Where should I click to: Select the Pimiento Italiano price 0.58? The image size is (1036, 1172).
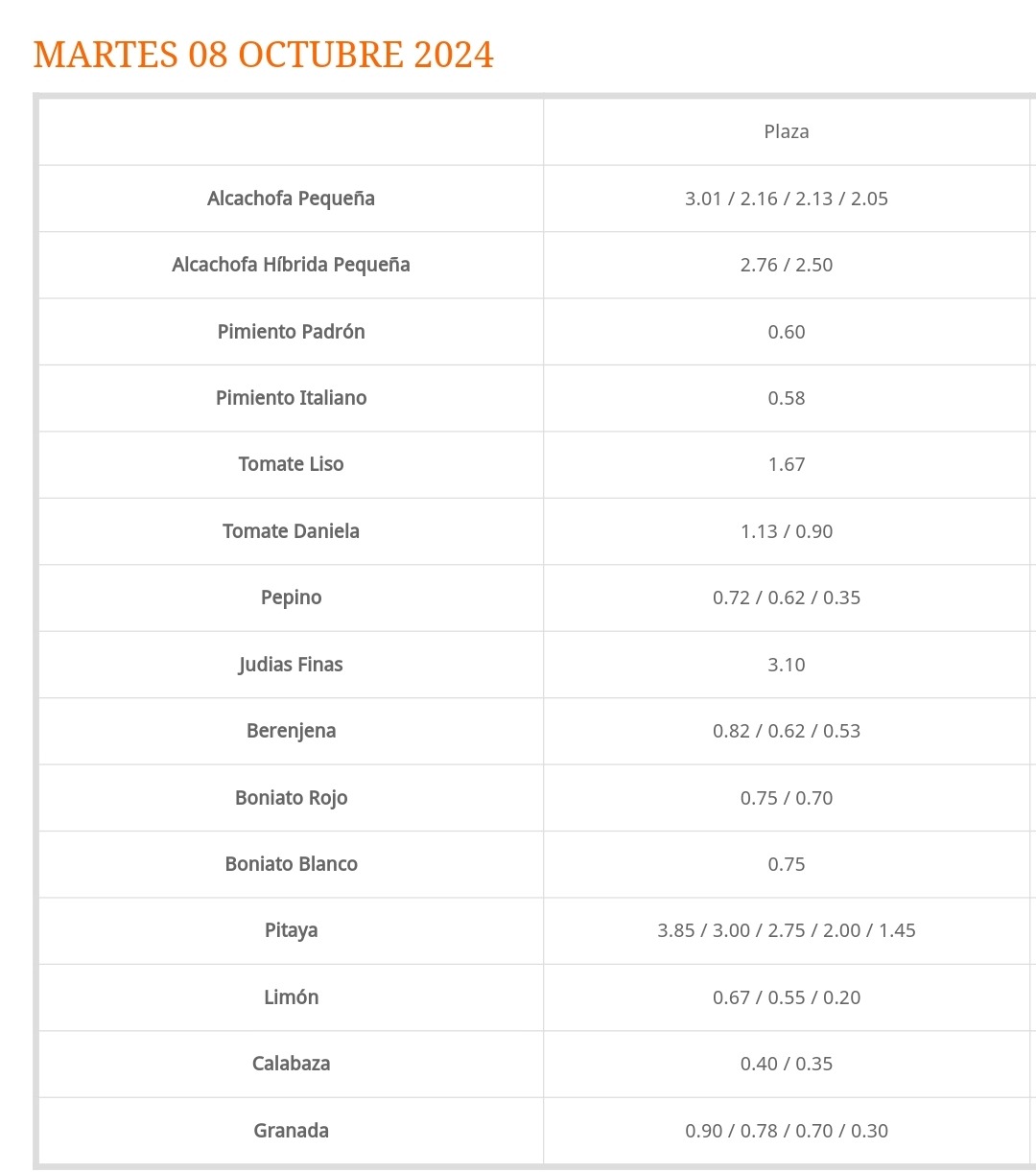point(787,398)
